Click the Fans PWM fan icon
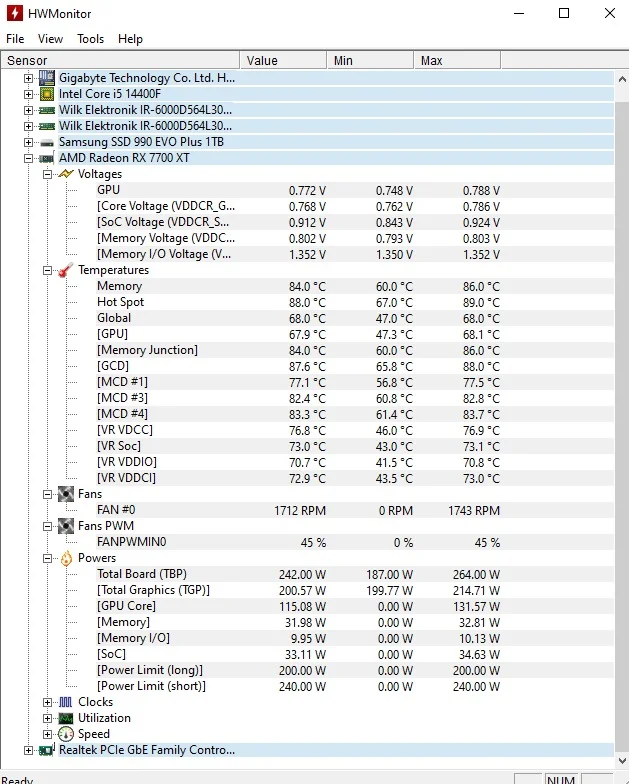 click(66, 526)
